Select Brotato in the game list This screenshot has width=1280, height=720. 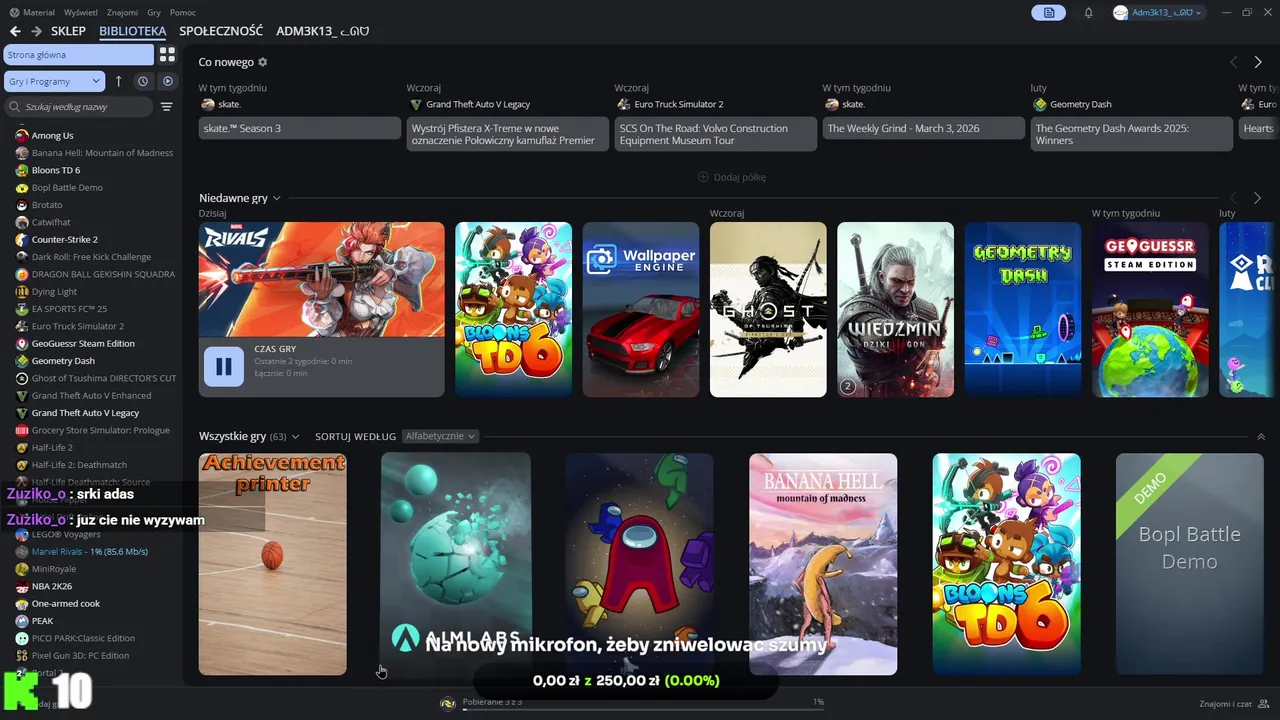pyautogui.click(x=47, y=205)
